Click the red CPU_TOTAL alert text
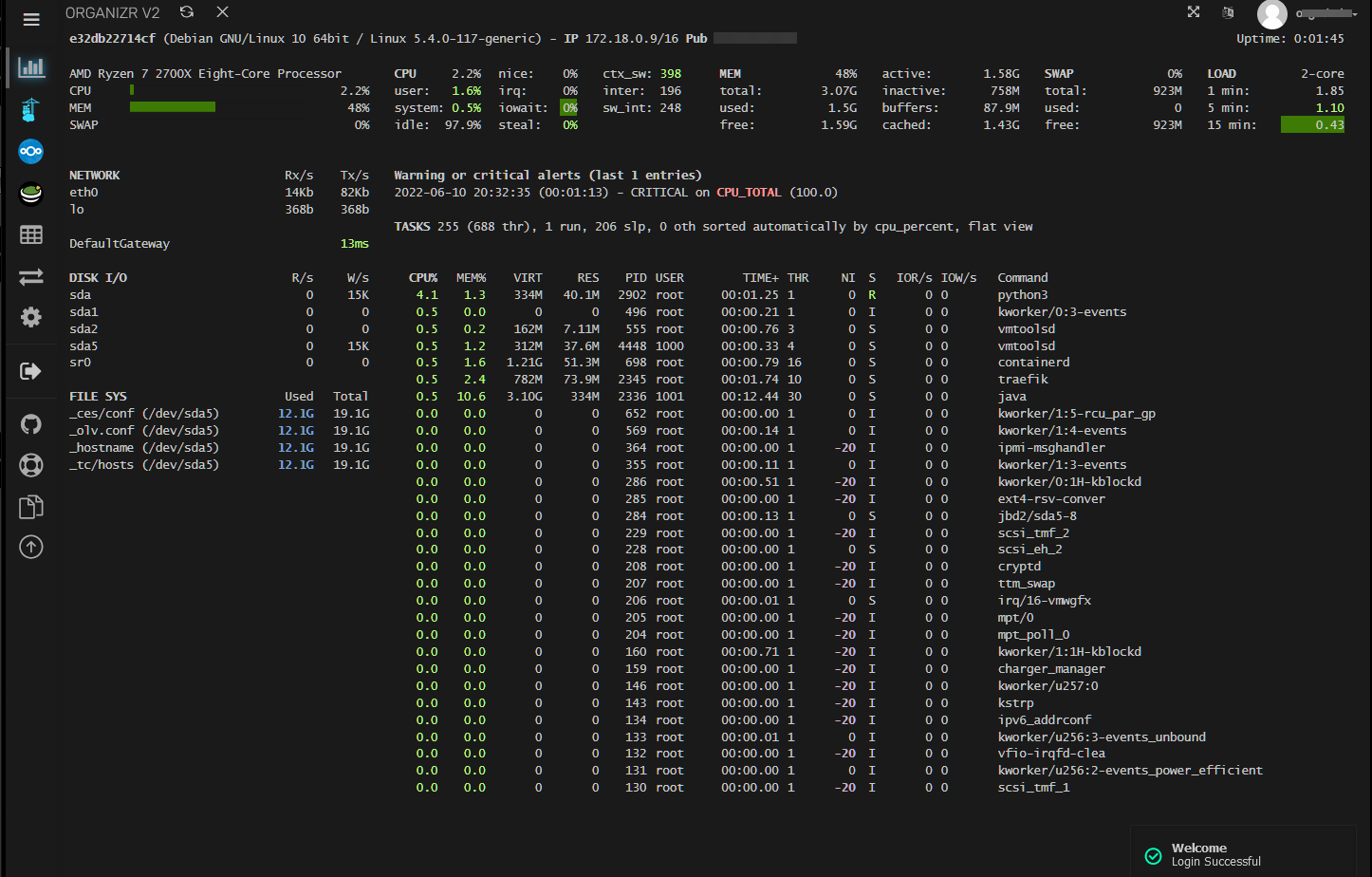The image size is (1372, 877). pos(749,193)
